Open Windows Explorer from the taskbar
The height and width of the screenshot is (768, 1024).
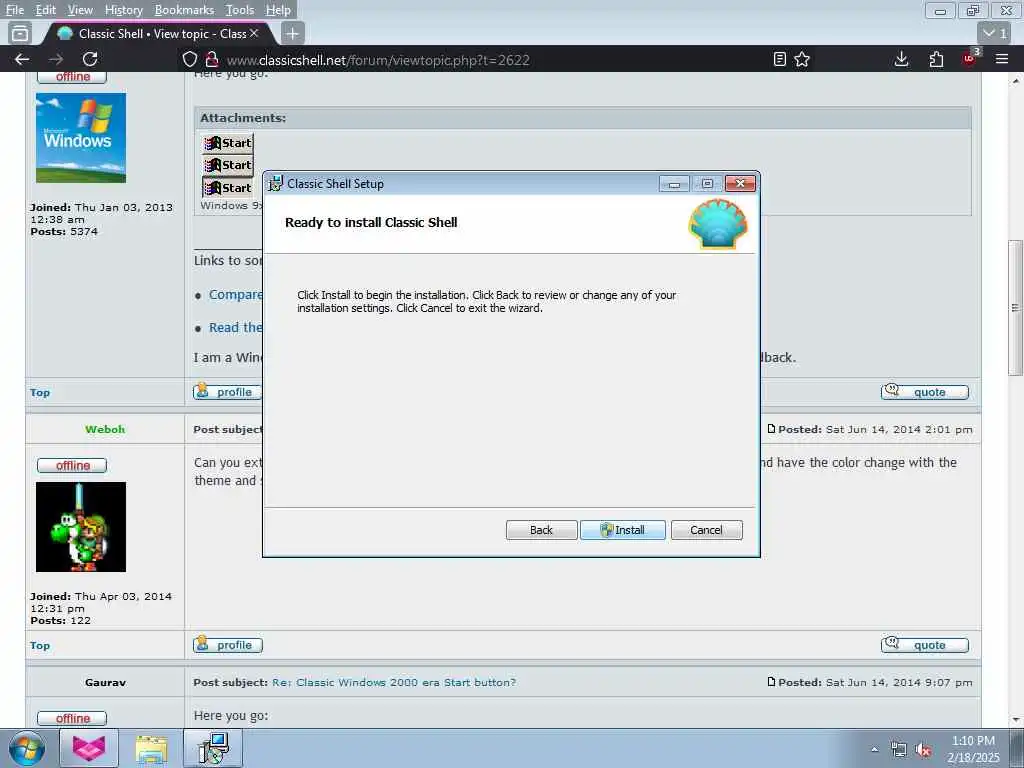[152, 748]
